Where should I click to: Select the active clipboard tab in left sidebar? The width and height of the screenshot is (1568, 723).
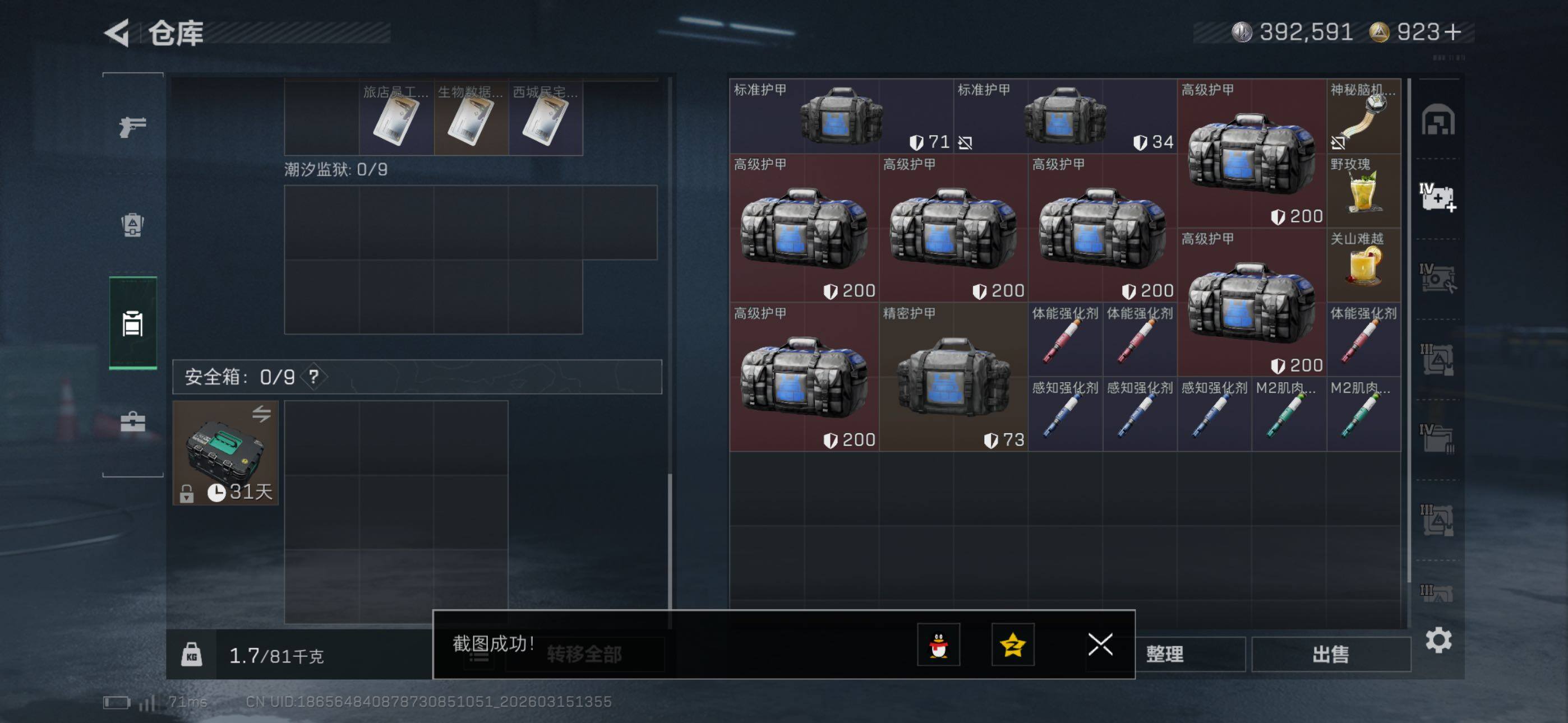(133, 323)
